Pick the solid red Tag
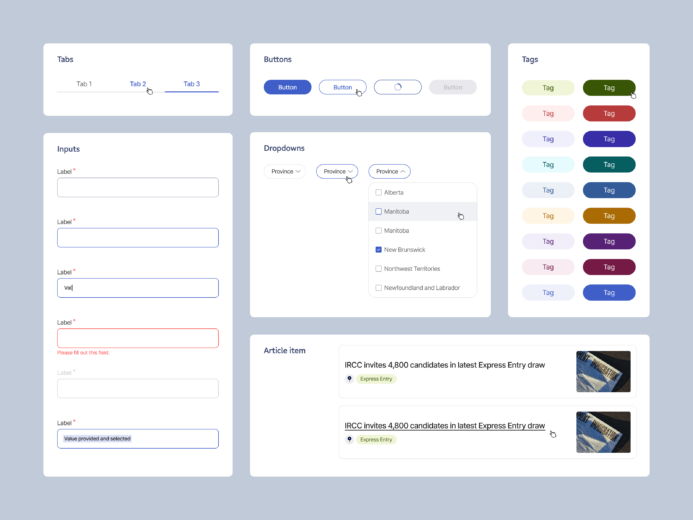The image size is (693, 520). [x=608, y=113]
